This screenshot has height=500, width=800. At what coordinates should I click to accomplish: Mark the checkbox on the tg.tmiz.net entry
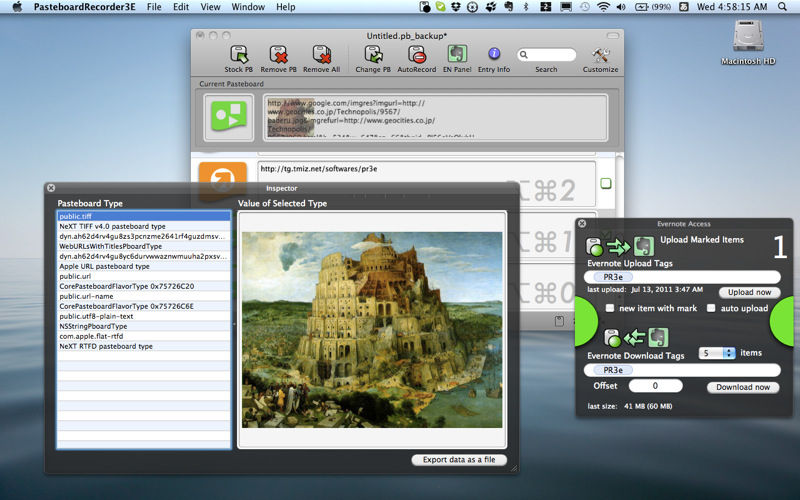(606, 183)
